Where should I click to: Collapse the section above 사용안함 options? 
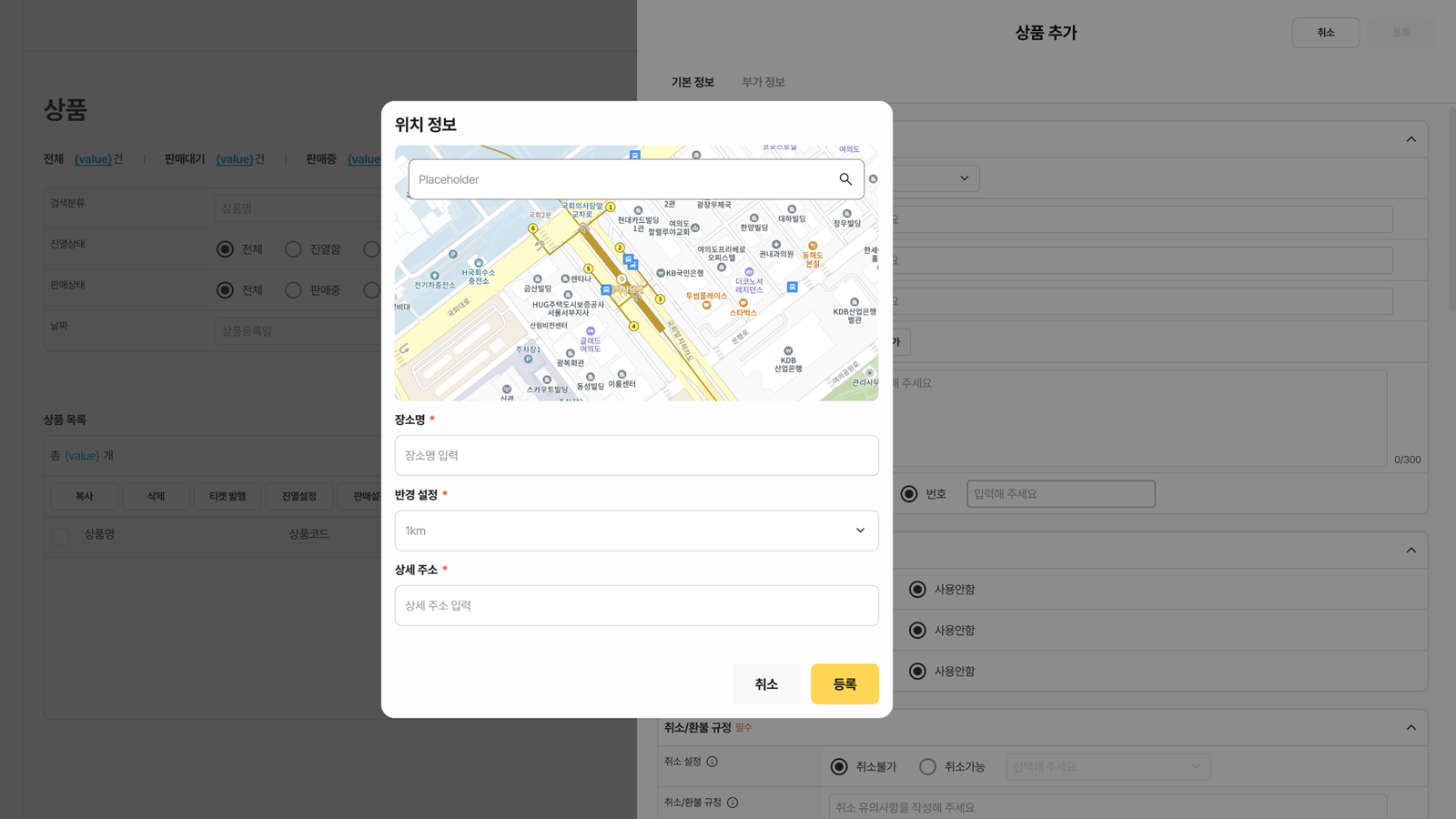tap(1411, 550)
